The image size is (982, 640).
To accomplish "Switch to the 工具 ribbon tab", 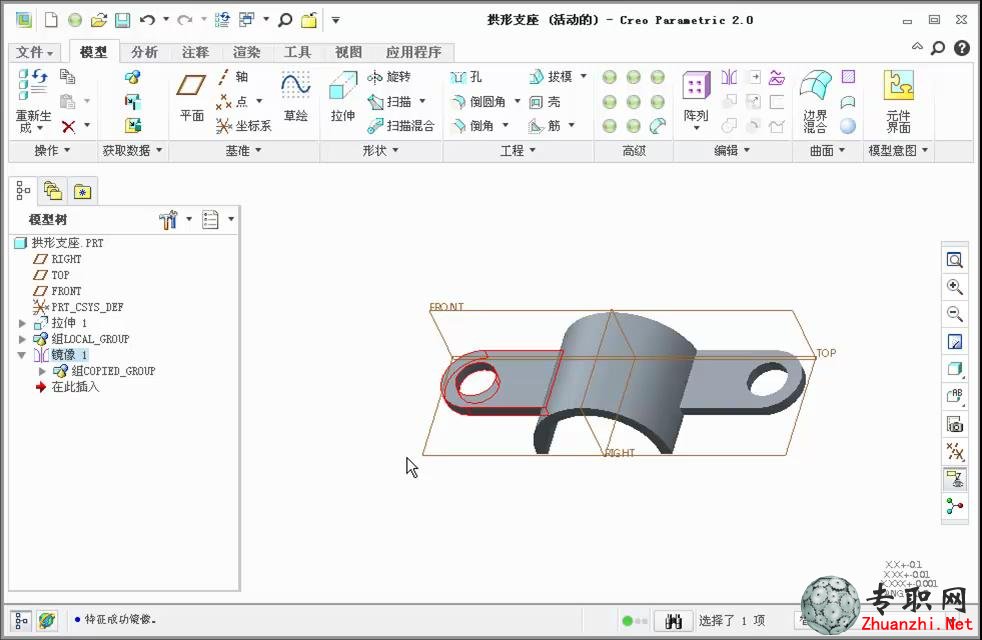I will 297,52.
